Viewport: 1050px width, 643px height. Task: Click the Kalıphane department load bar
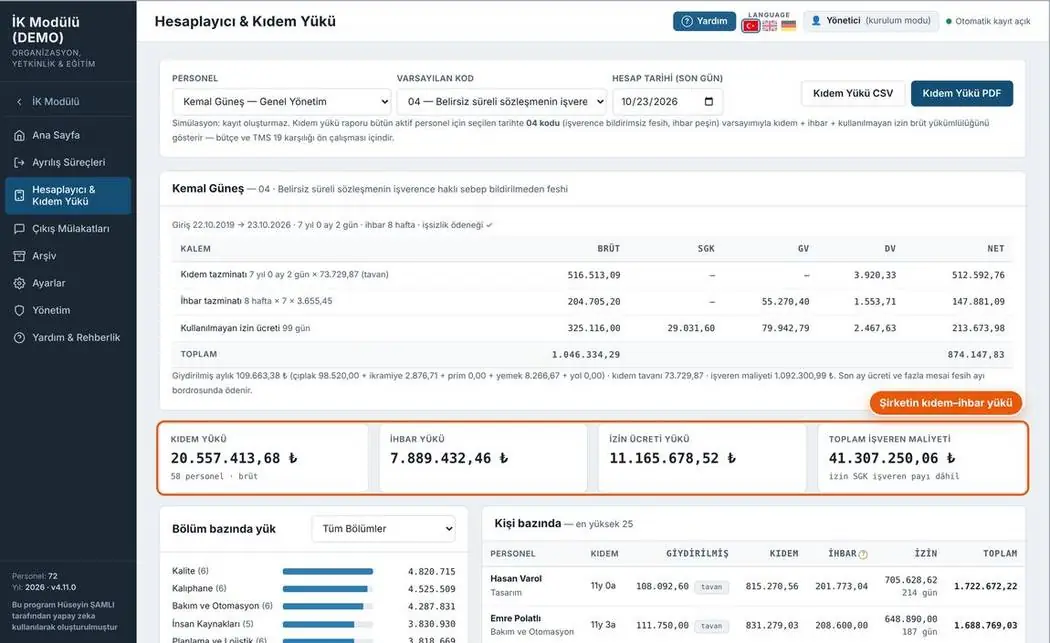point(325,589)
